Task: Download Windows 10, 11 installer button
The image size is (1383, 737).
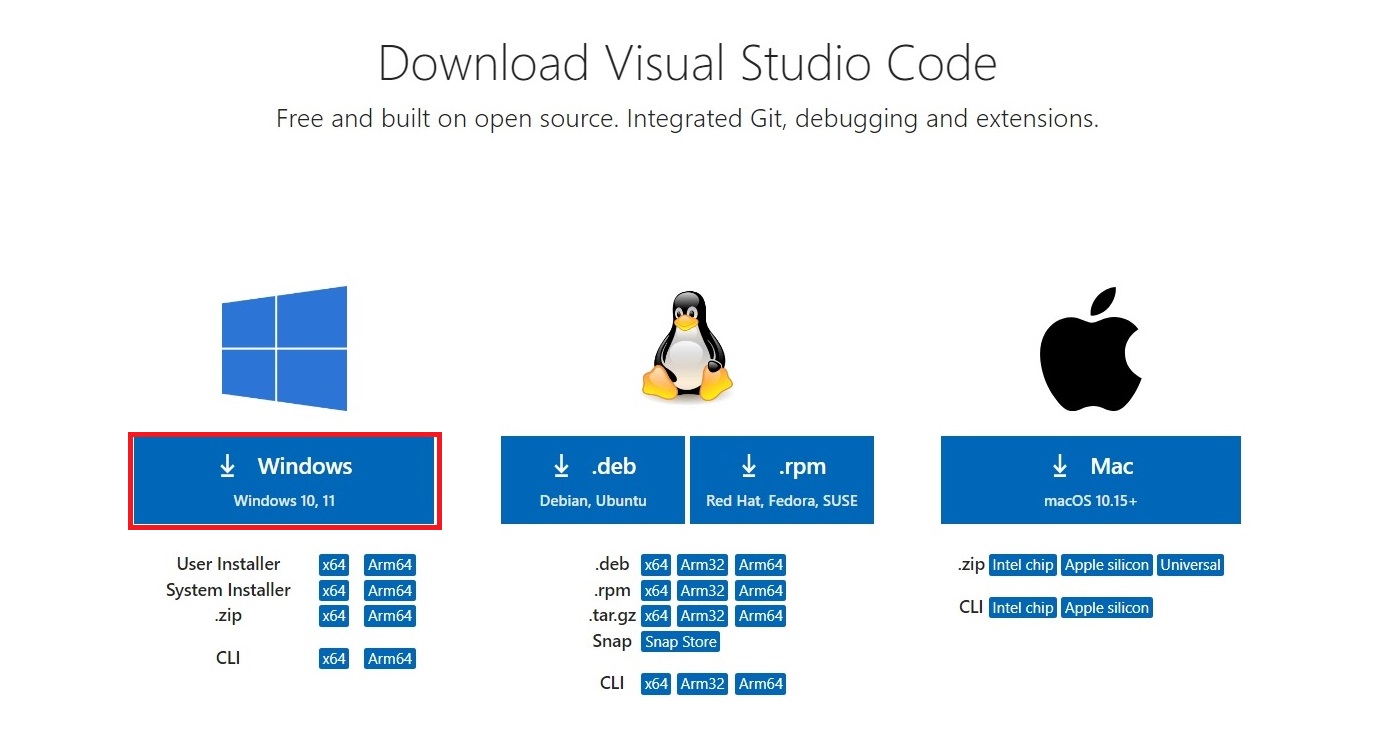Action: point(285,480)
